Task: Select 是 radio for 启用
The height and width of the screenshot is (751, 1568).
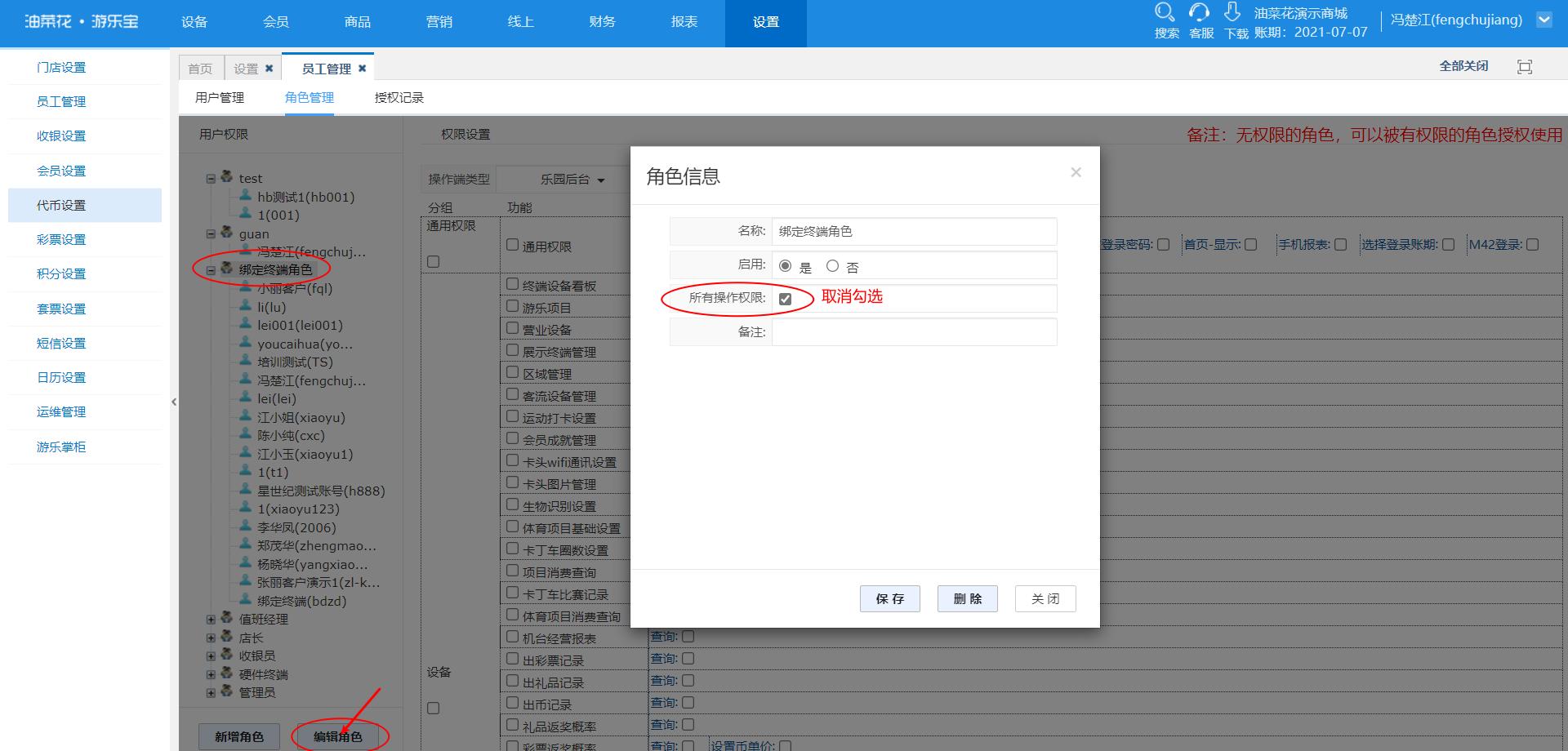Action: tap(786, 266)
